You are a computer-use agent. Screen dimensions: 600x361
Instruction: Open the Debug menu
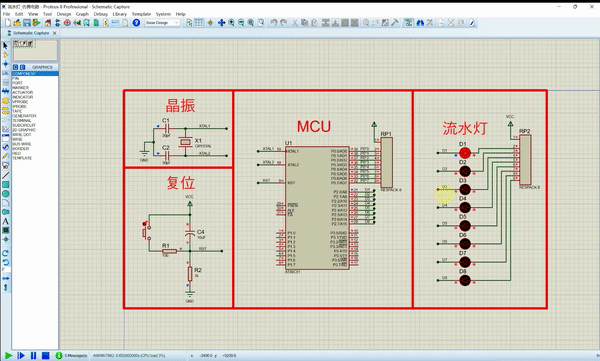(x=101, y=14)
